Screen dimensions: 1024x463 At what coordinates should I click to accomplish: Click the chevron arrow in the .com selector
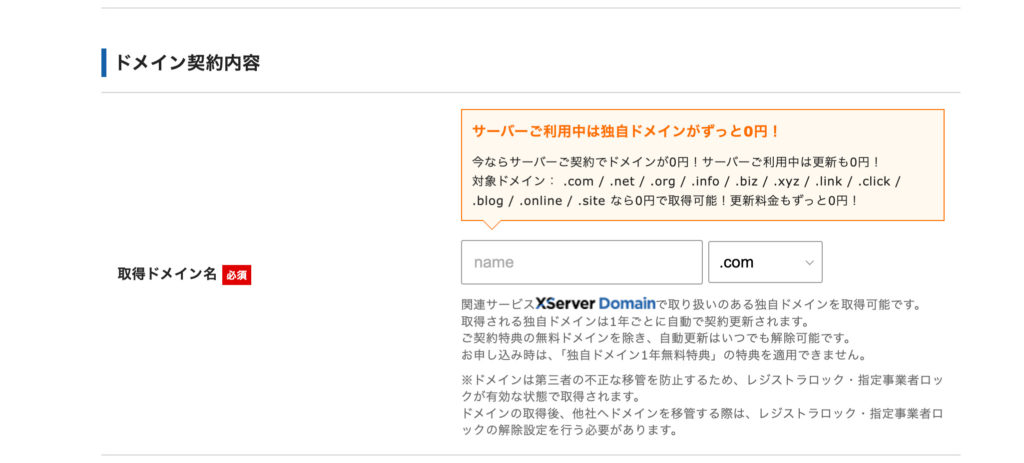pos(809,263)
